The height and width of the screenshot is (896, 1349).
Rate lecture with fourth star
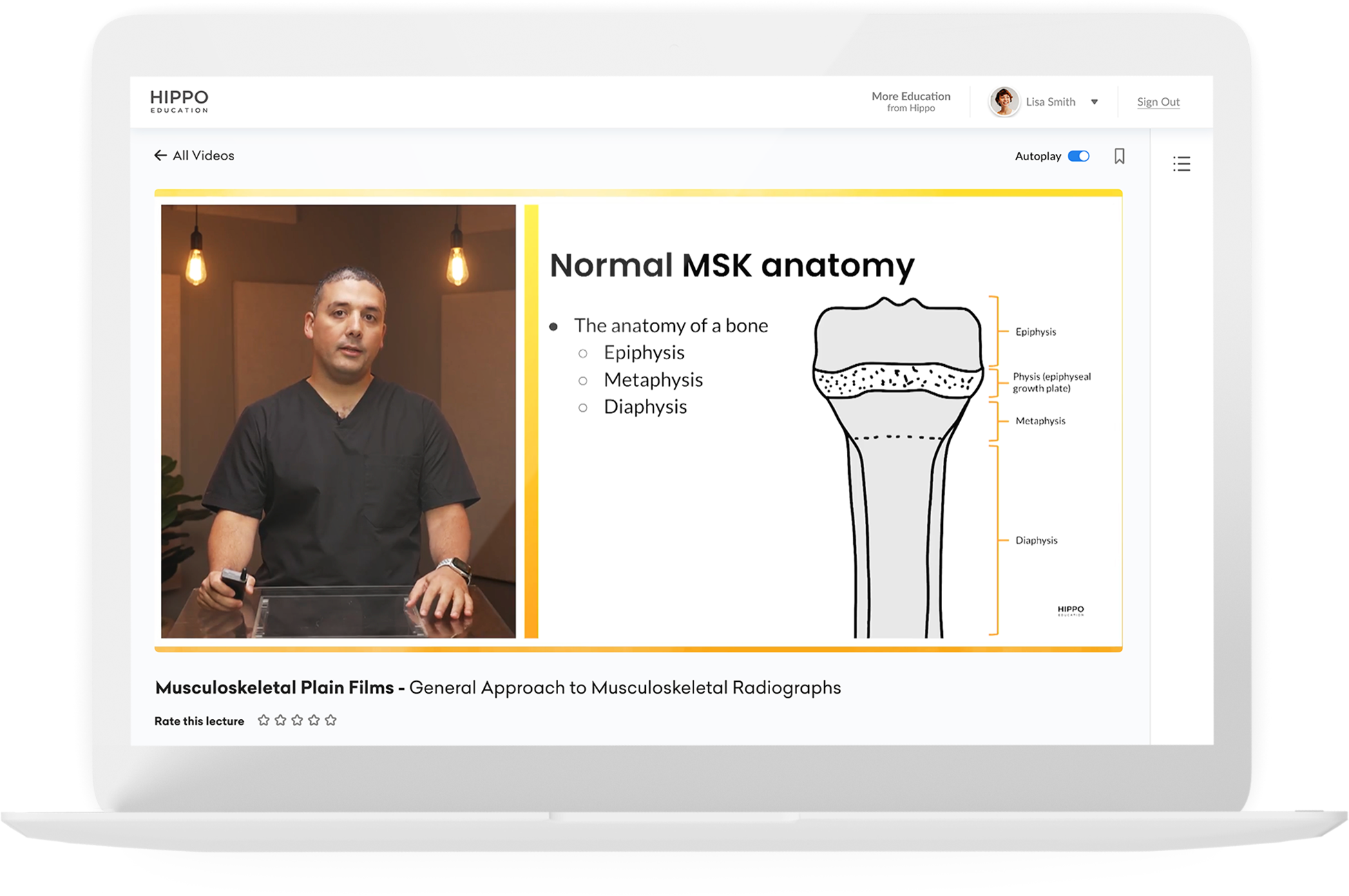pos(314,721)
